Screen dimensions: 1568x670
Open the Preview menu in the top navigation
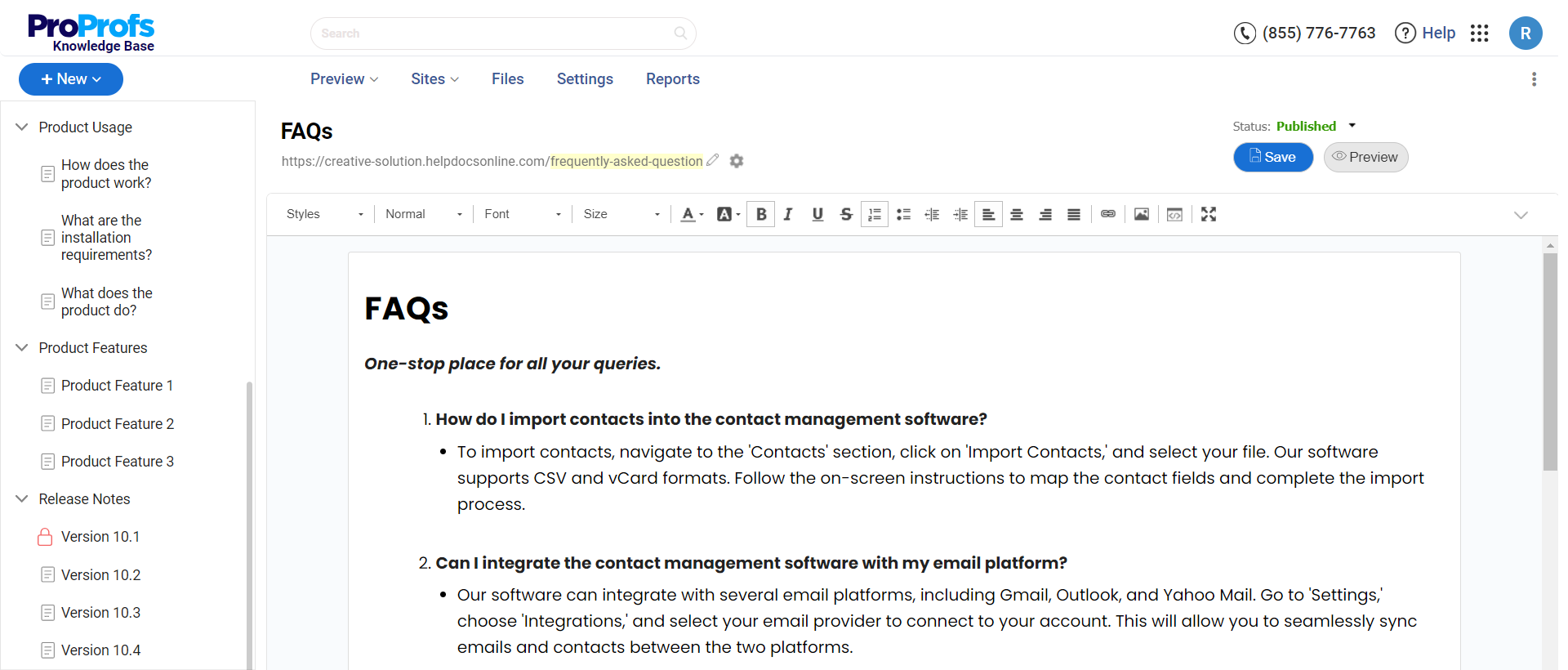344,79
